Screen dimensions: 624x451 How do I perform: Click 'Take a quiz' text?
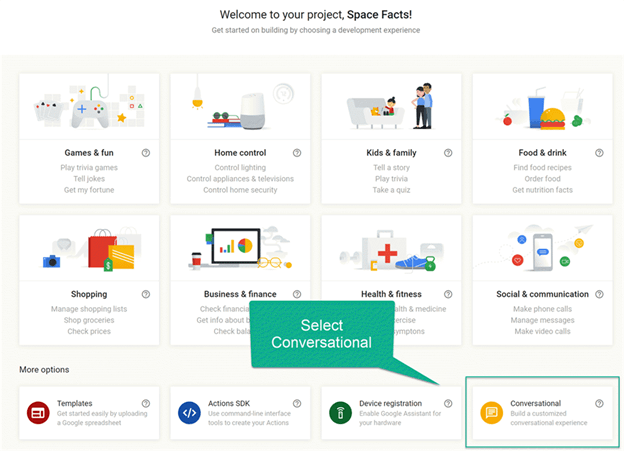click(391, 190)
